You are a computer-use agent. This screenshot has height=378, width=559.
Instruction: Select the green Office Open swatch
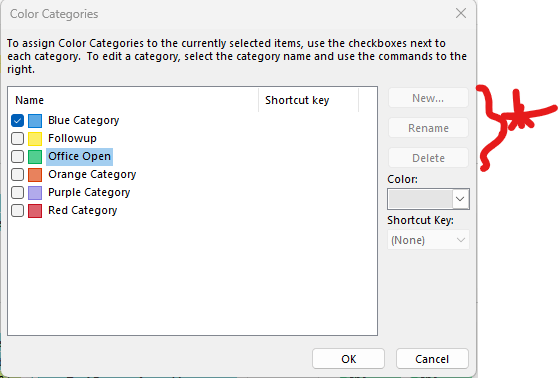(x=35, y=157)
